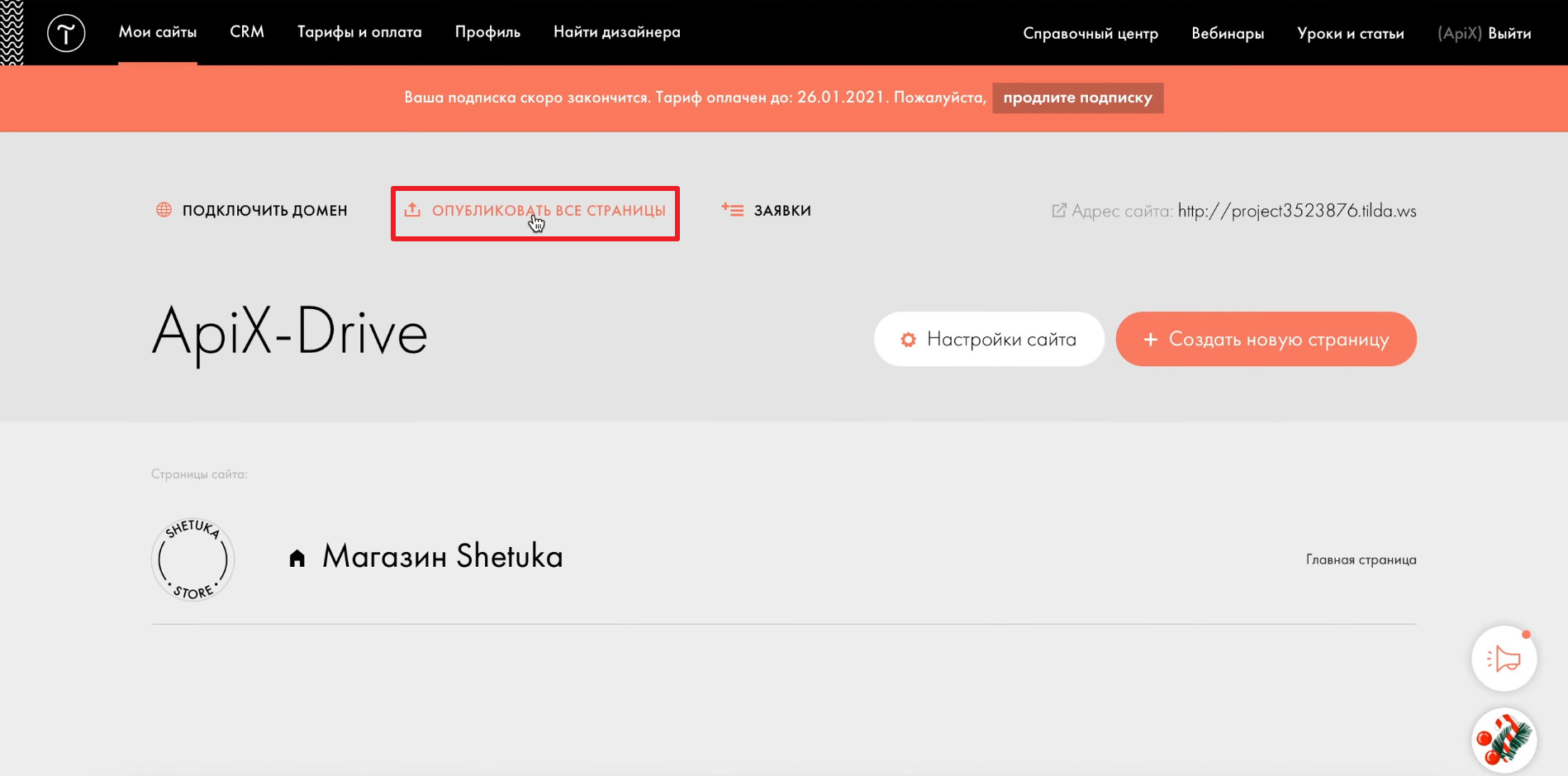Click Выйти to log out

pos(1509,33)
